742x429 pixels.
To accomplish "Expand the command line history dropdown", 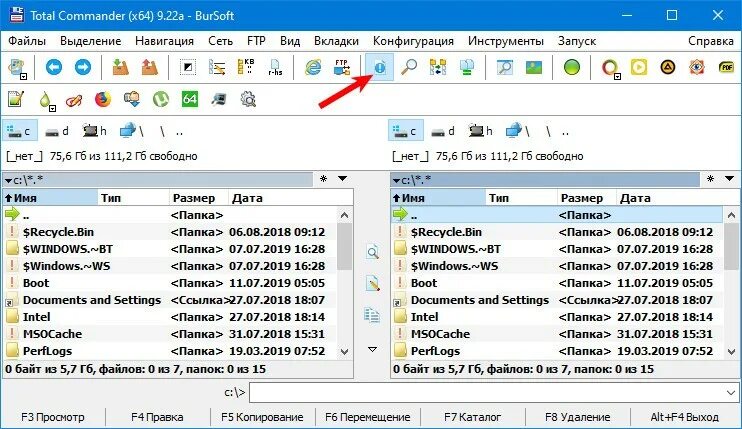I will pos(731,393).
